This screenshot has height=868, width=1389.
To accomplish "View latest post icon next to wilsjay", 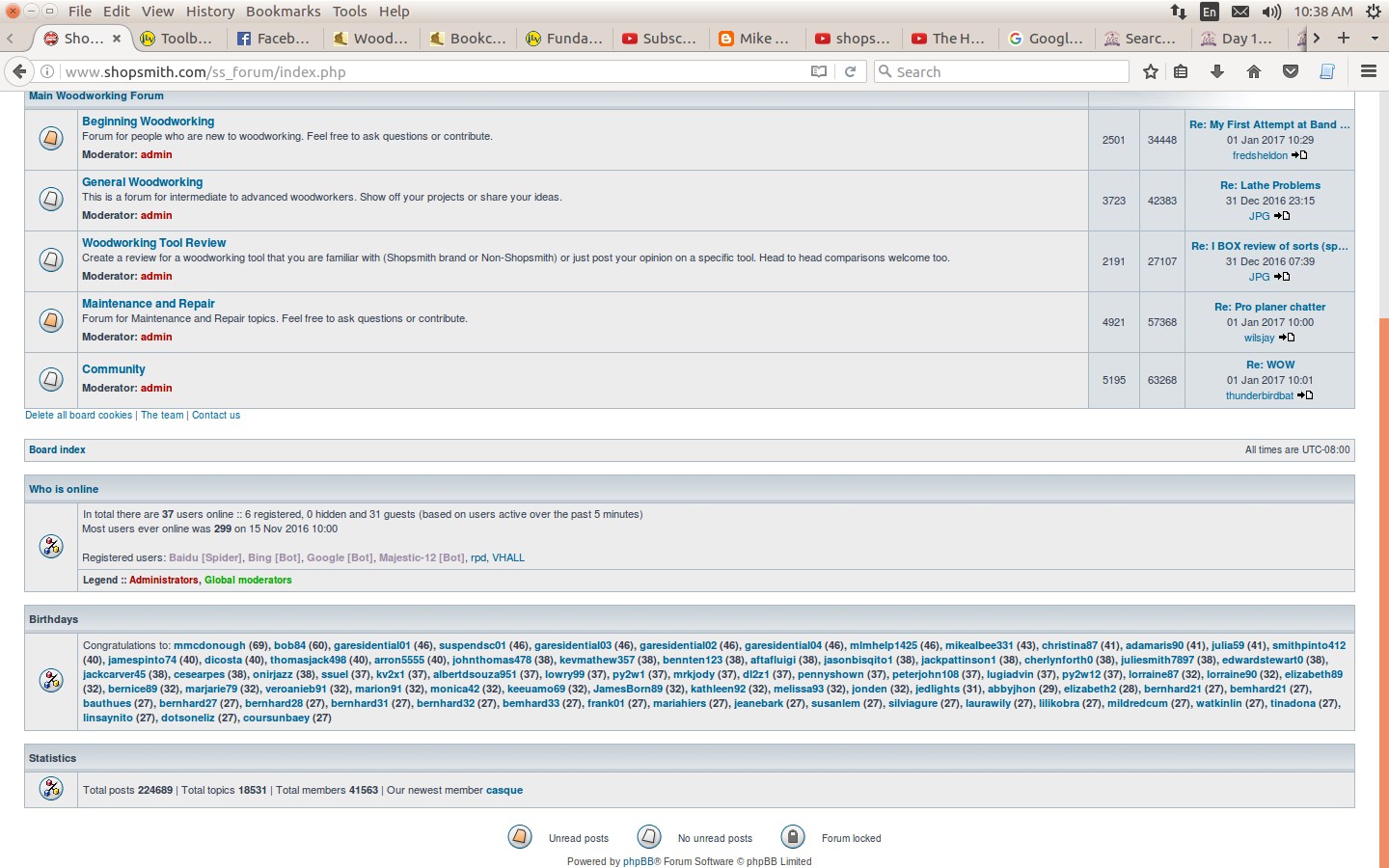I will coord(1287,338).
